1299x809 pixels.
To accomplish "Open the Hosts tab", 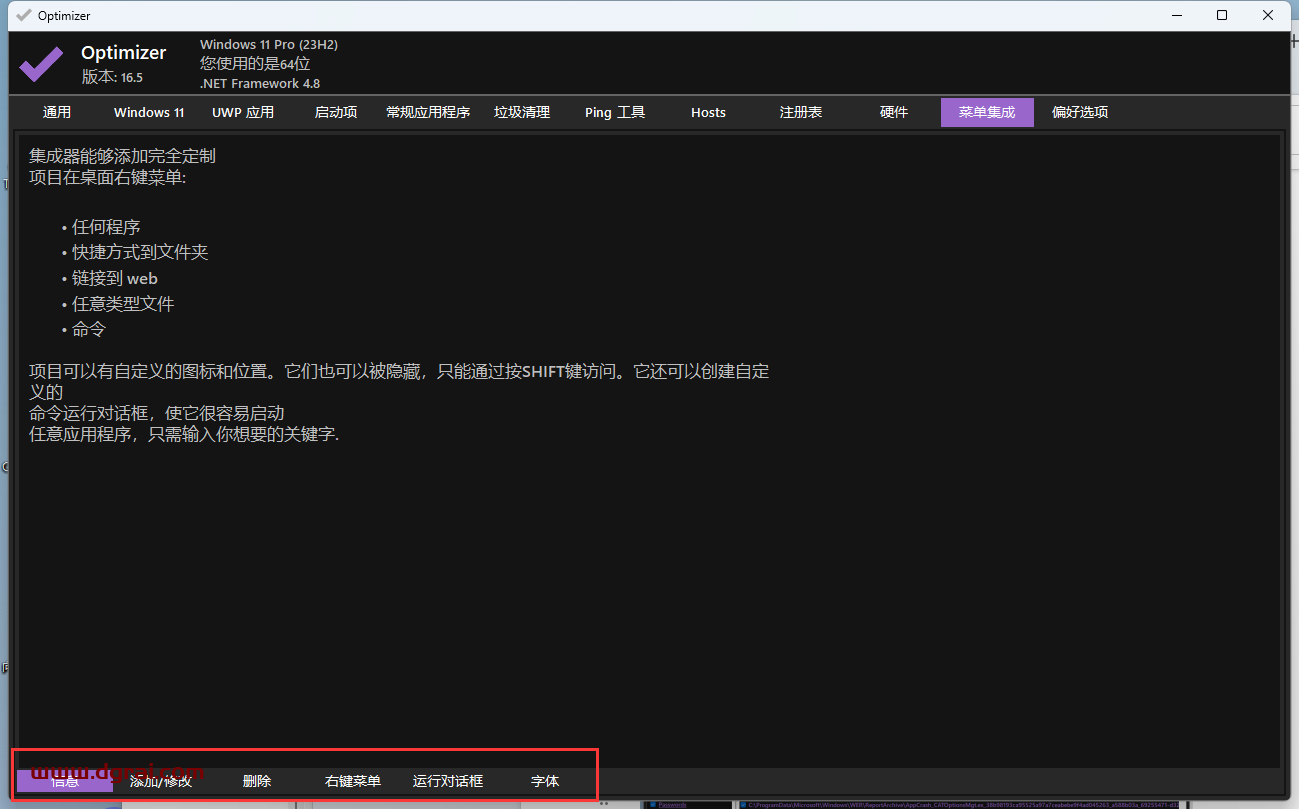I will pos(708,112).
